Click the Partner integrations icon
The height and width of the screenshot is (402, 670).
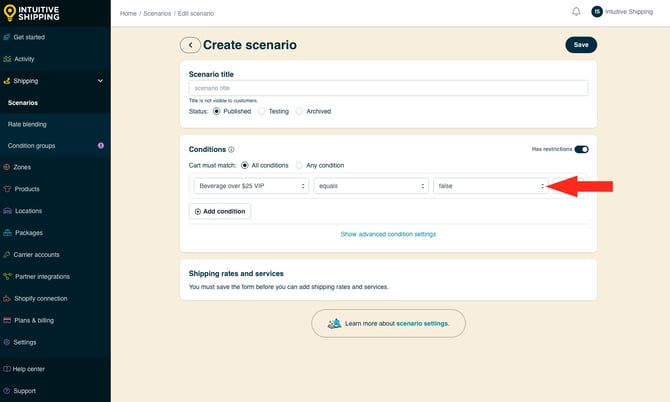(x=7, y=276)
